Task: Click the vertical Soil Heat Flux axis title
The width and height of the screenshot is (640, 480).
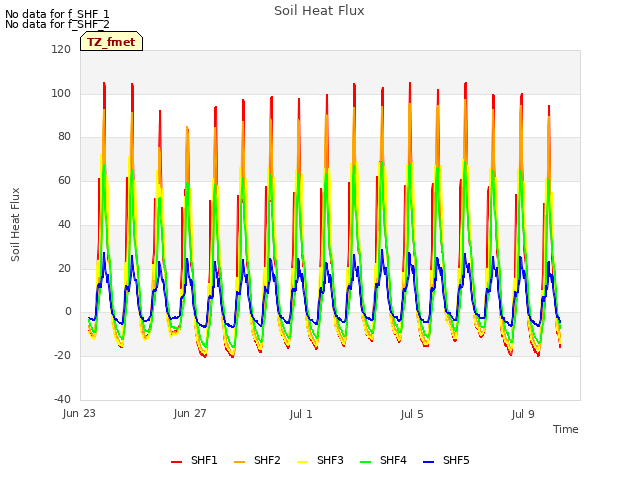Action: (15, 225)
